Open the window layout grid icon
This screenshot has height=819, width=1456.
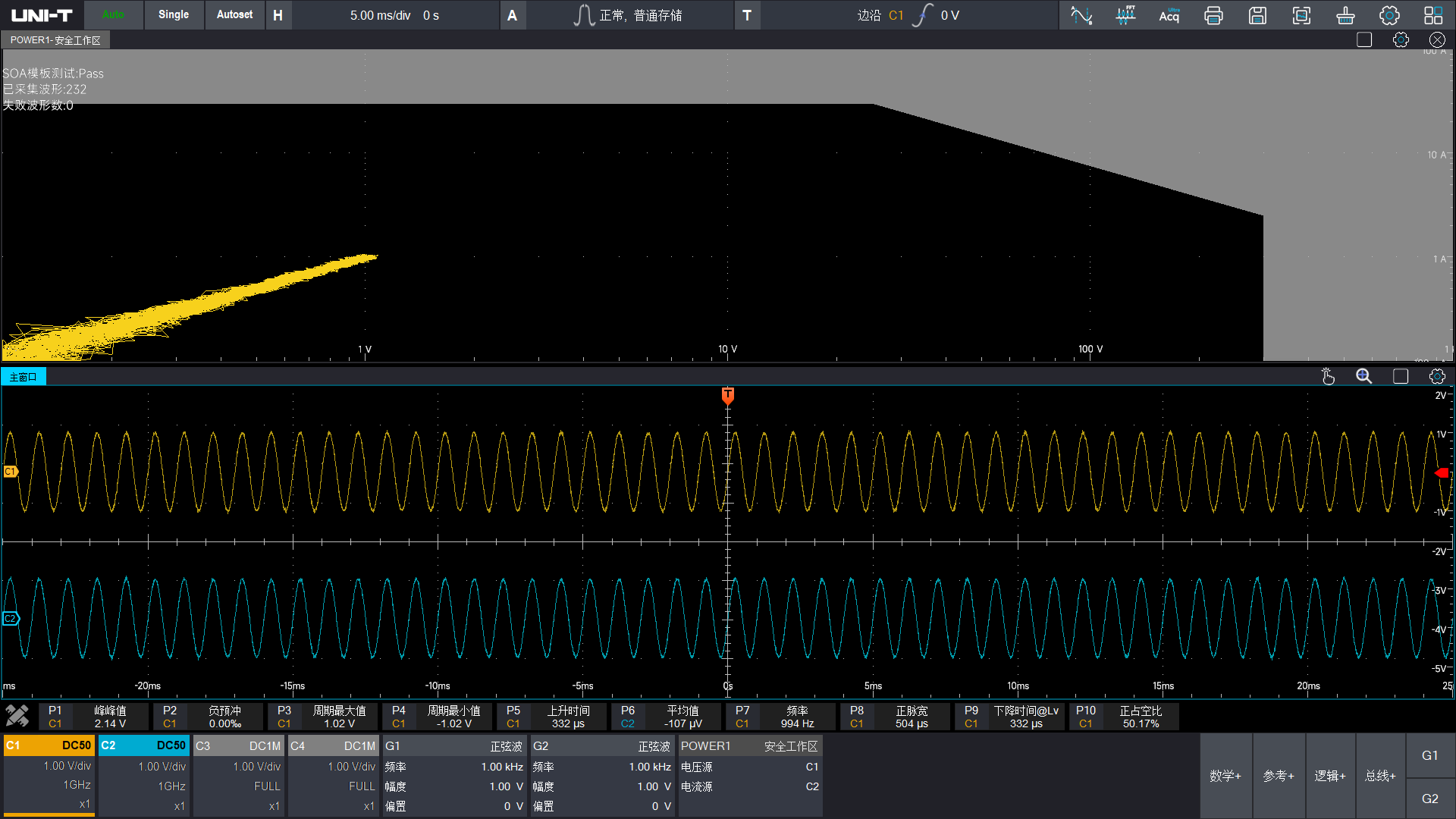click(x=1433, y=15)
